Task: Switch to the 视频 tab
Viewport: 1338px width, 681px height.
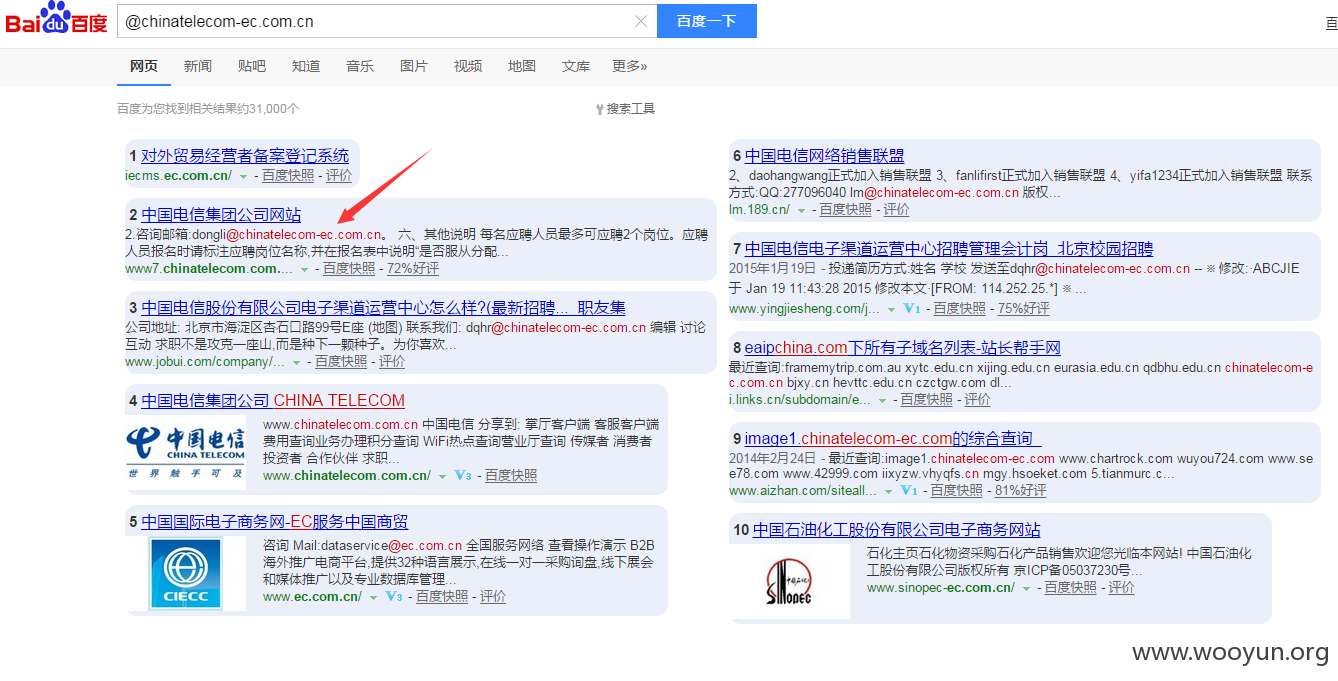Action: tap(468, 66)
